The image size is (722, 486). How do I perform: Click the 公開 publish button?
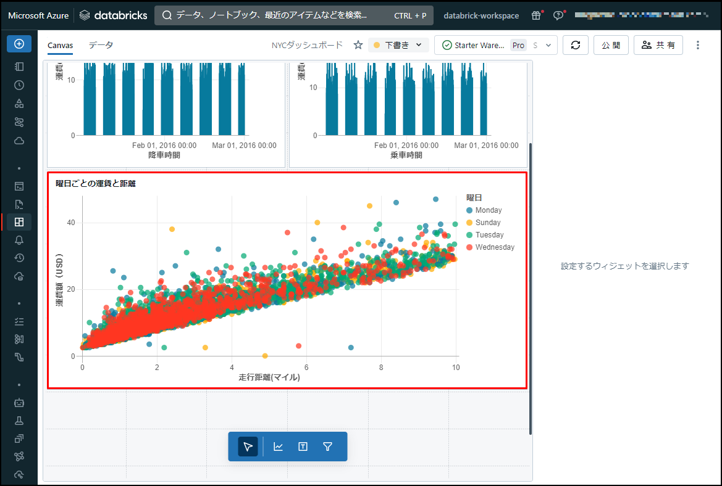(610, 45)
